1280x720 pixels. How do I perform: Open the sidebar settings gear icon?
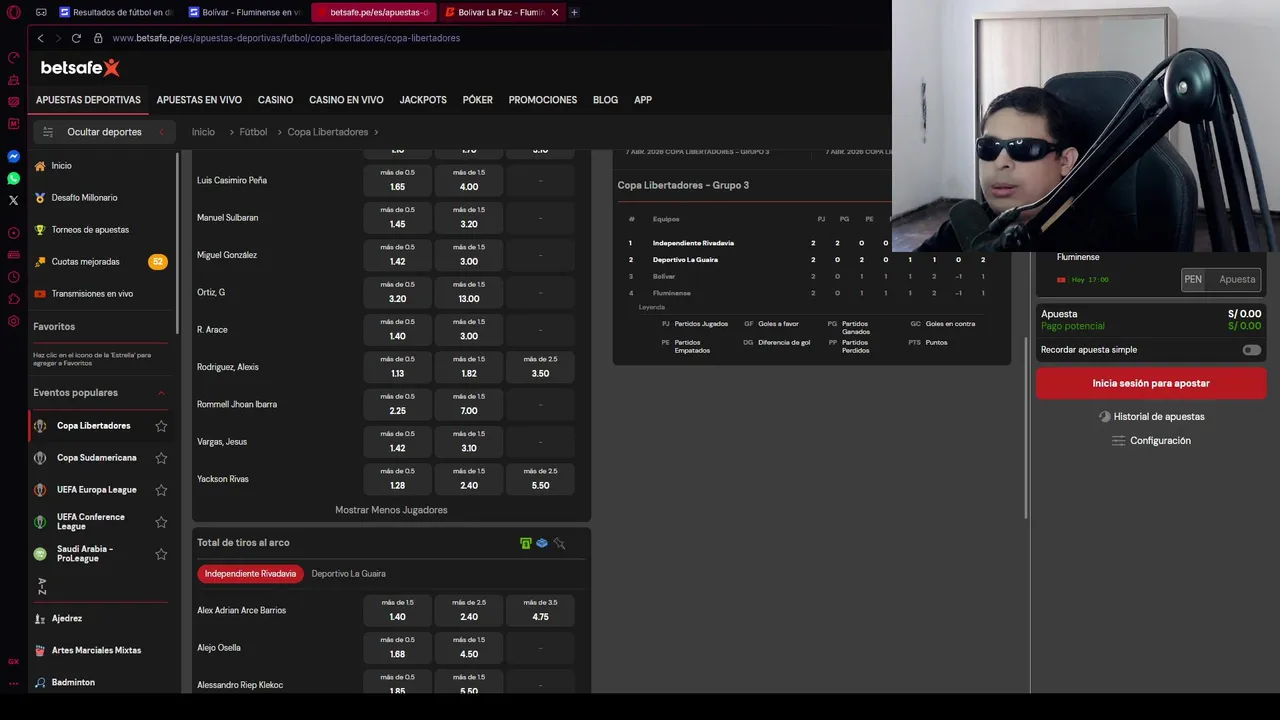[13, 321]
